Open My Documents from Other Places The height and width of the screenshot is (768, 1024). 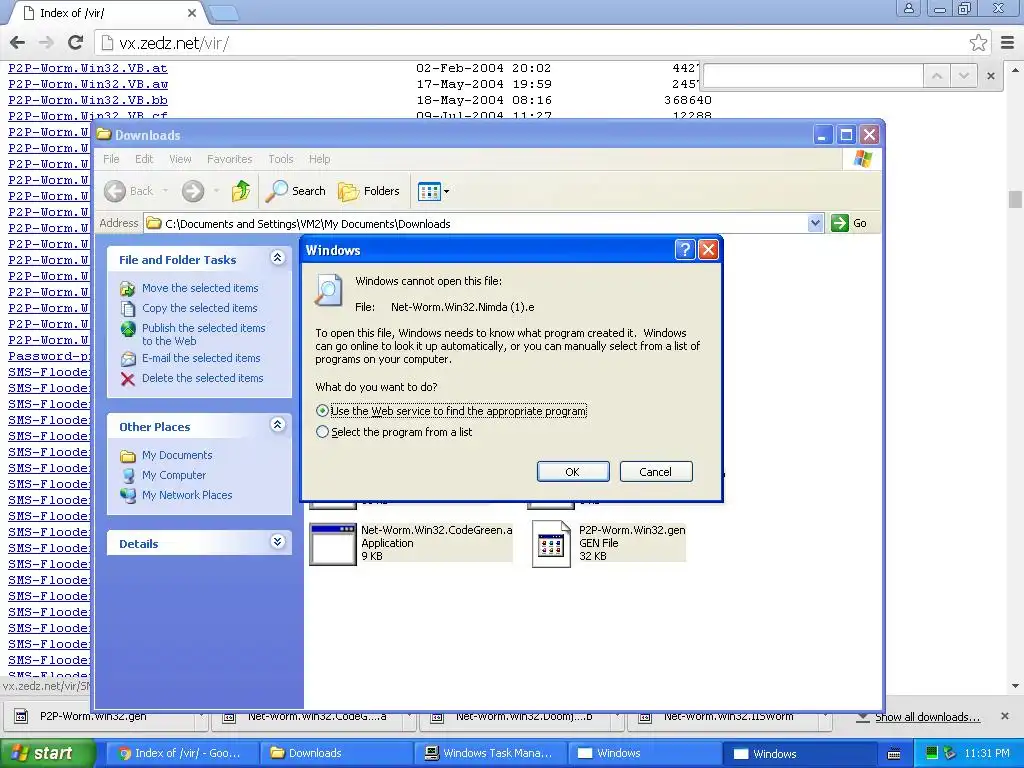point(177,455)
